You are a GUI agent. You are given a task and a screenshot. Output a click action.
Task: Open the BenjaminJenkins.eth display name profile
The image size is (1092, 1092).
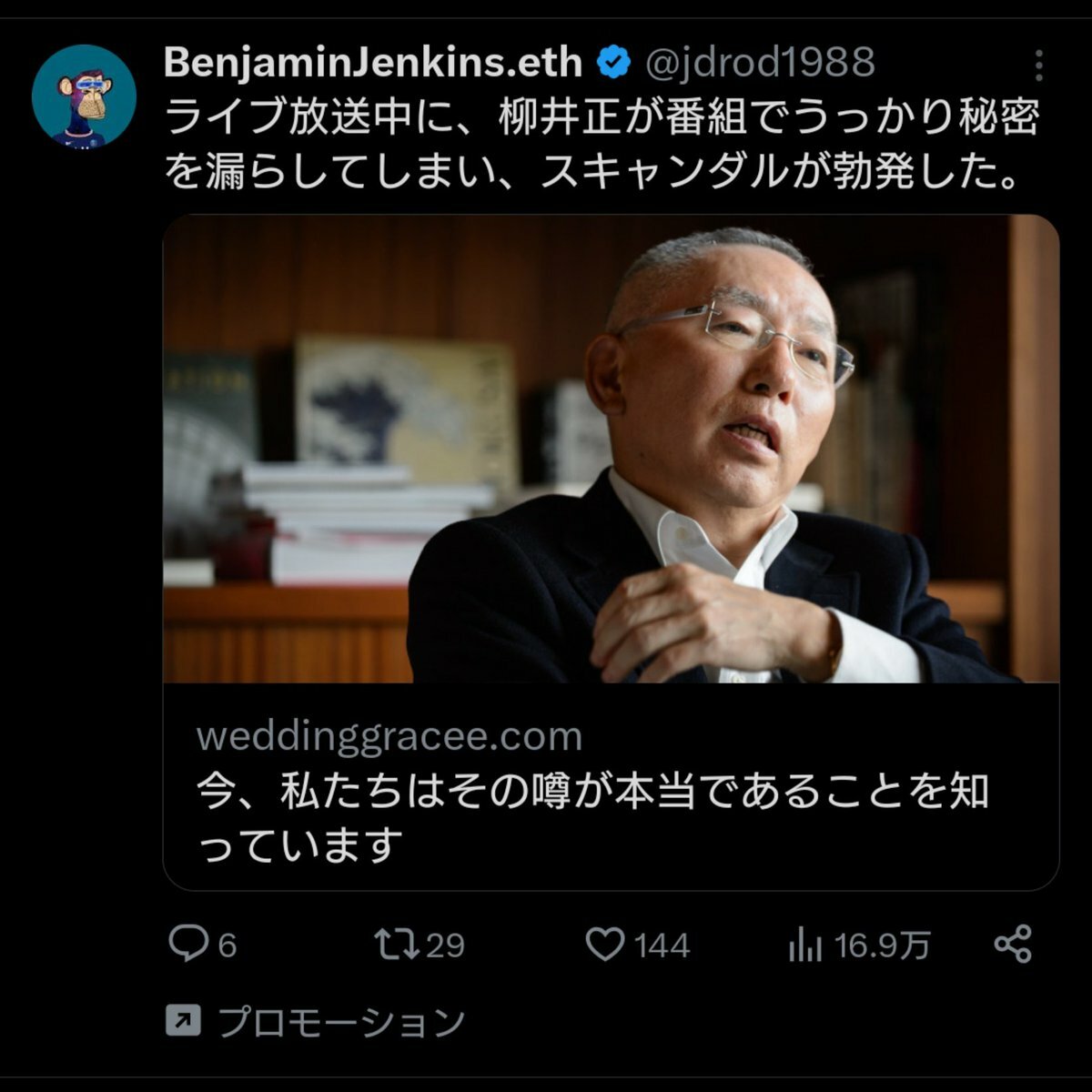coord(373,63)
